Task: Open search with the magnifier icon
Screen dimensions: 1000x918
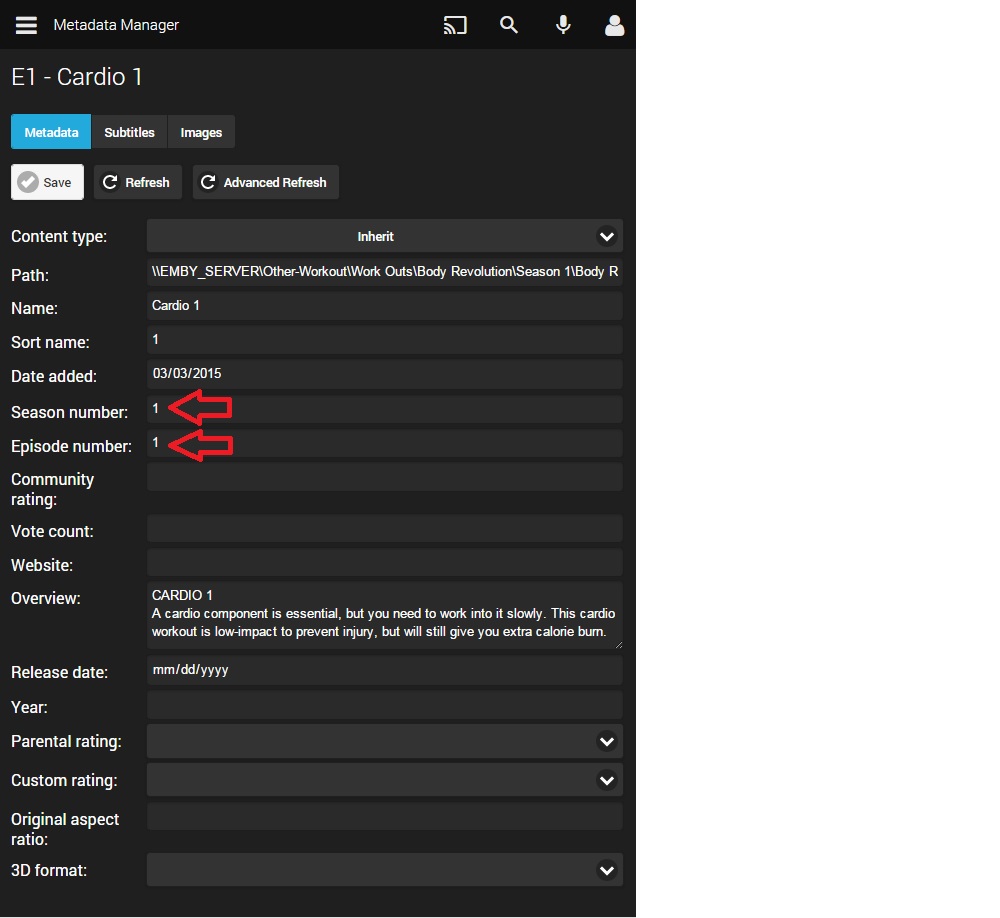Action: pyautogui.click(x=509, y=25)
